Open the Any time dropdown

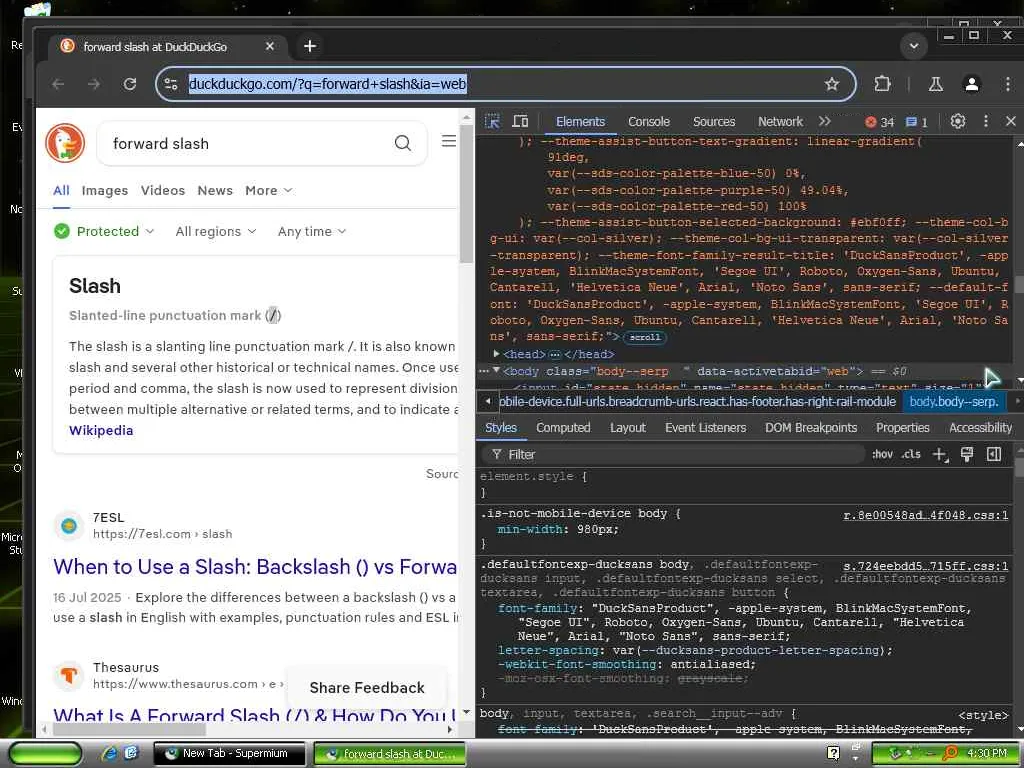point(312,231)
